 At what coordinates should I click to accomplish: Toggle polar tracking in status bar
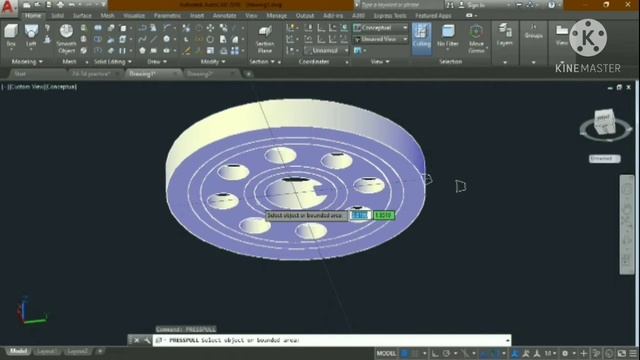pyautogui.click(x=446, y=353)
